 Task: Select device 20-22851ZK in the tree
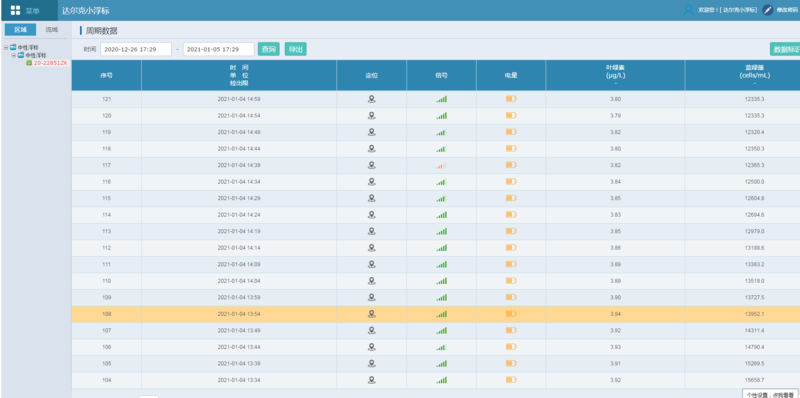click(50, 63)
